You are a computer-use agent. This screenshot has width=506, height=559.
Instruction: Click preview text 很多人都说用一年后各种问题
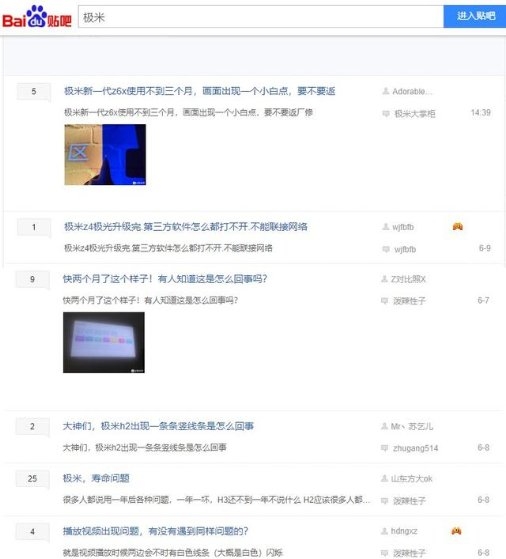pyautogui.click(x=216, y=500)
